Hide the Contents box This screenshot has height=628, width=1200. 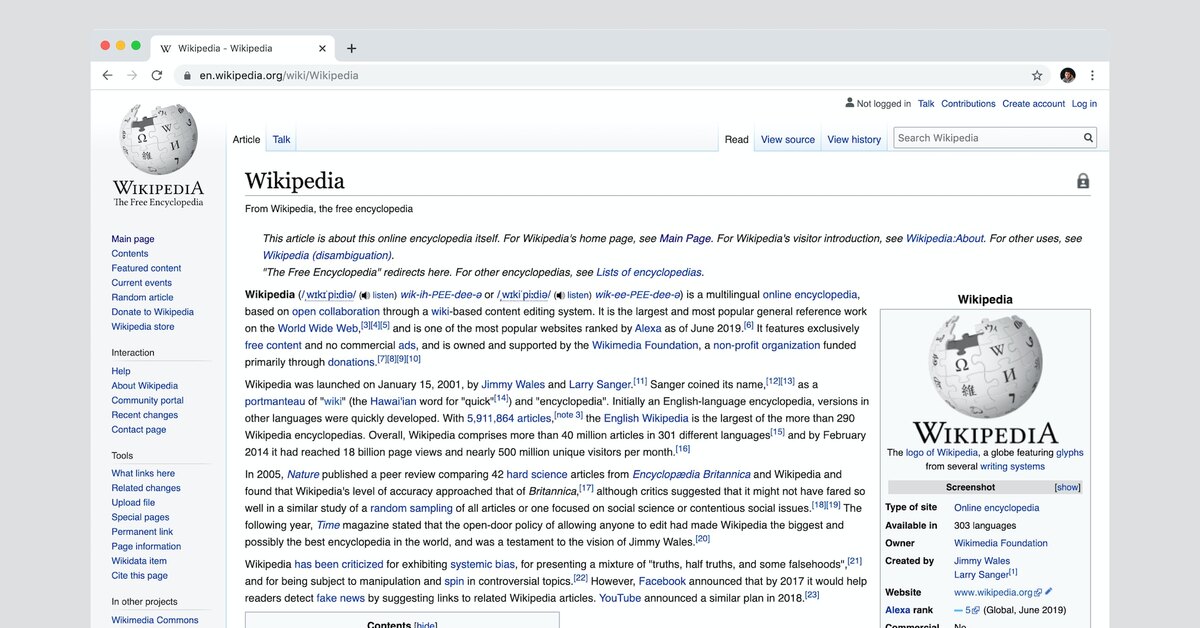tap(426, 625)
